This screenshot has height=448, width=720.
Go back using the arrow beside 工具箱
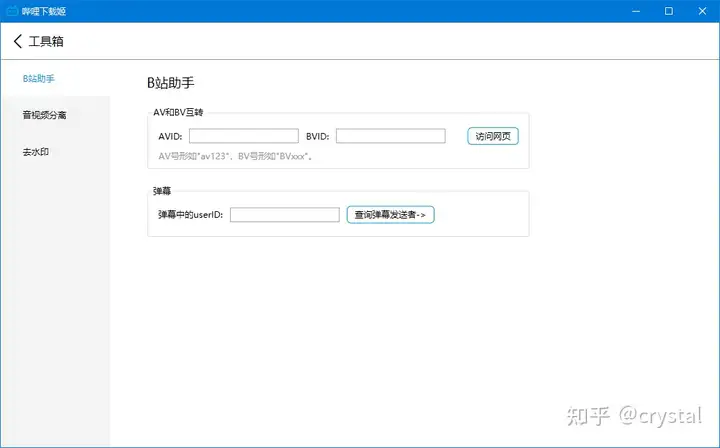point(18,41)
